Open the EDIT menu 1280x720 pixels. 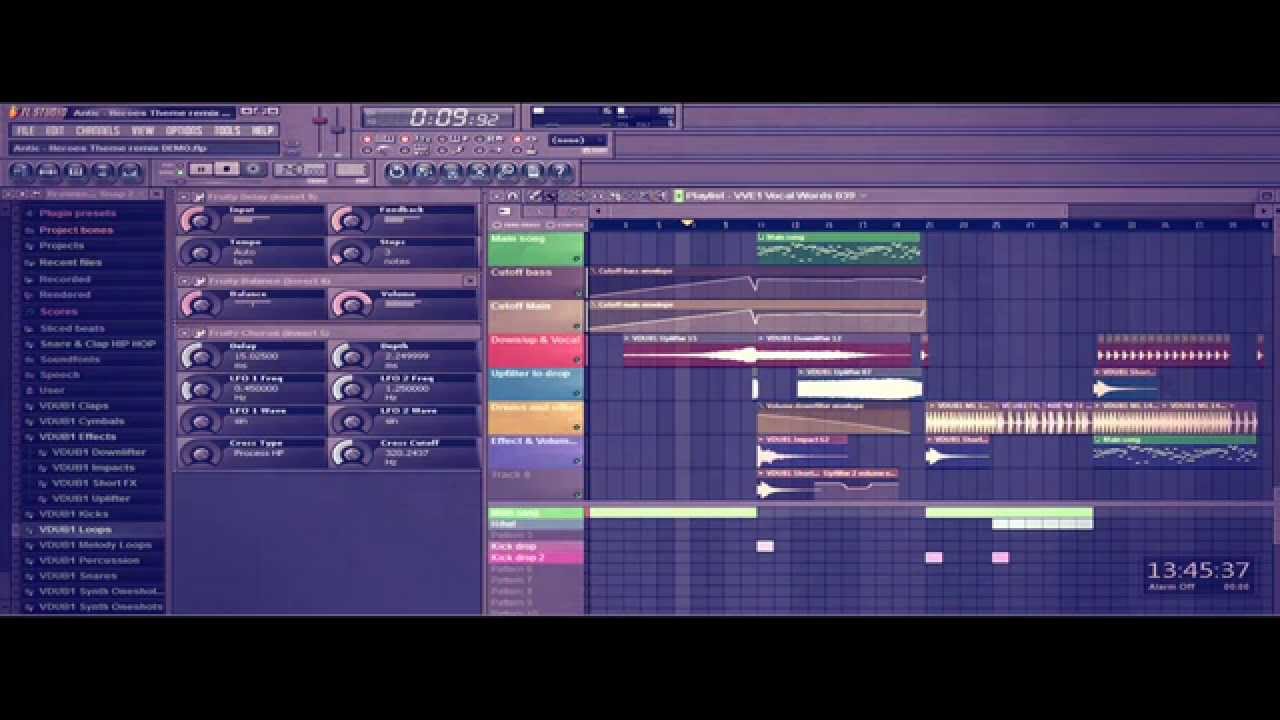coord(55,131)
